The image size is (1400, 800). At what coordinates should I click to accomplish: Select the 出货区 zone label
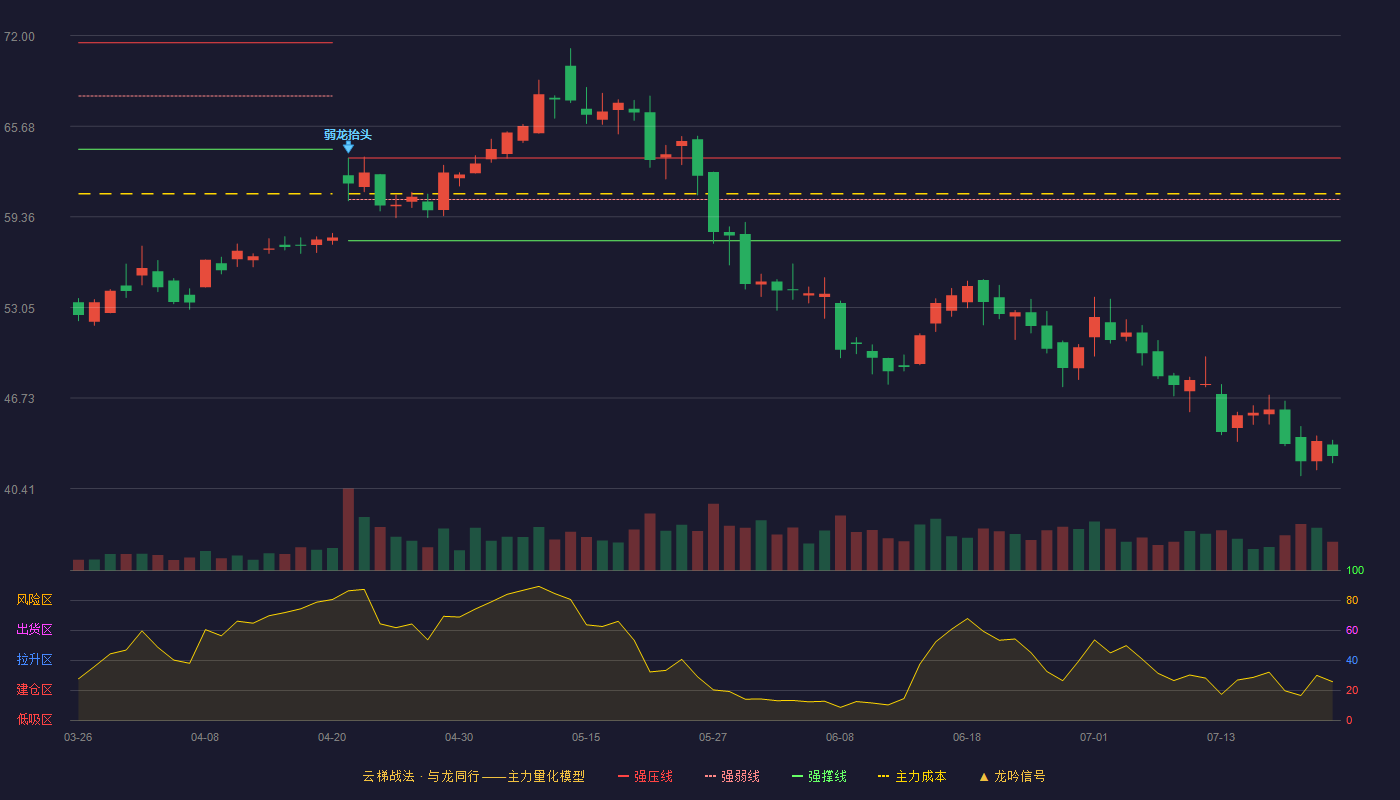pyautogui.click(x=34, y=630)
